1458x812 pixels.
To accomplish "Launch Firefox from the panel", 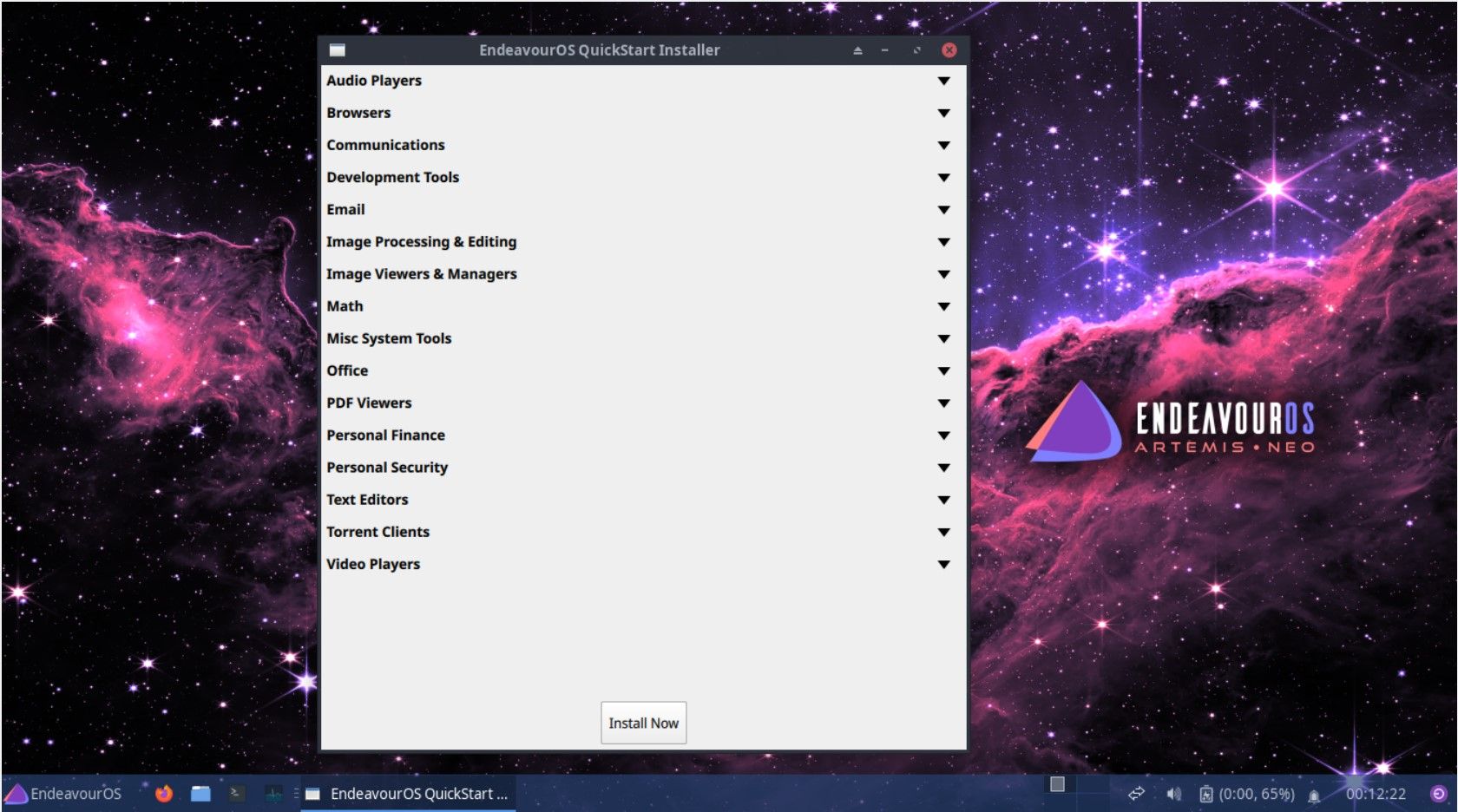I will tap(164, 794).
